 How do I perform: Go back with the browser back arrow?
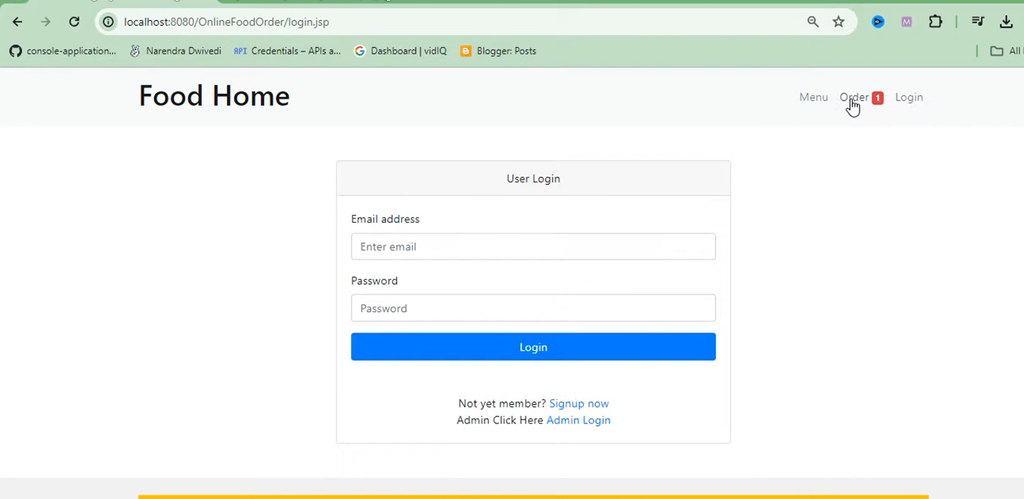pos(18,22)
